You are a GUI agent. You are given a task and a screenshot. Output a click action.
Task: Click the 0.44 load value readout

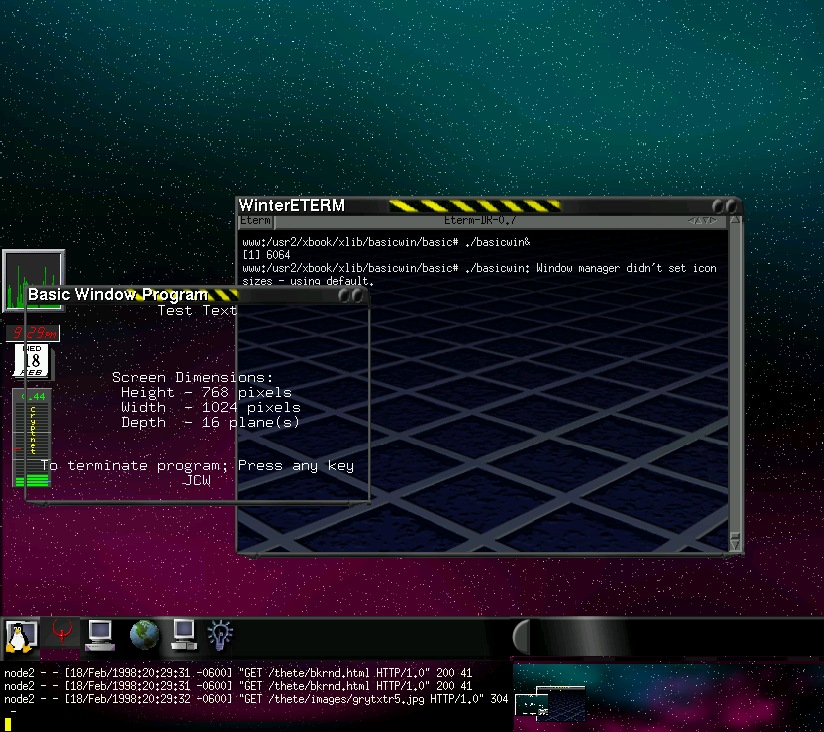tap(33, 396)
